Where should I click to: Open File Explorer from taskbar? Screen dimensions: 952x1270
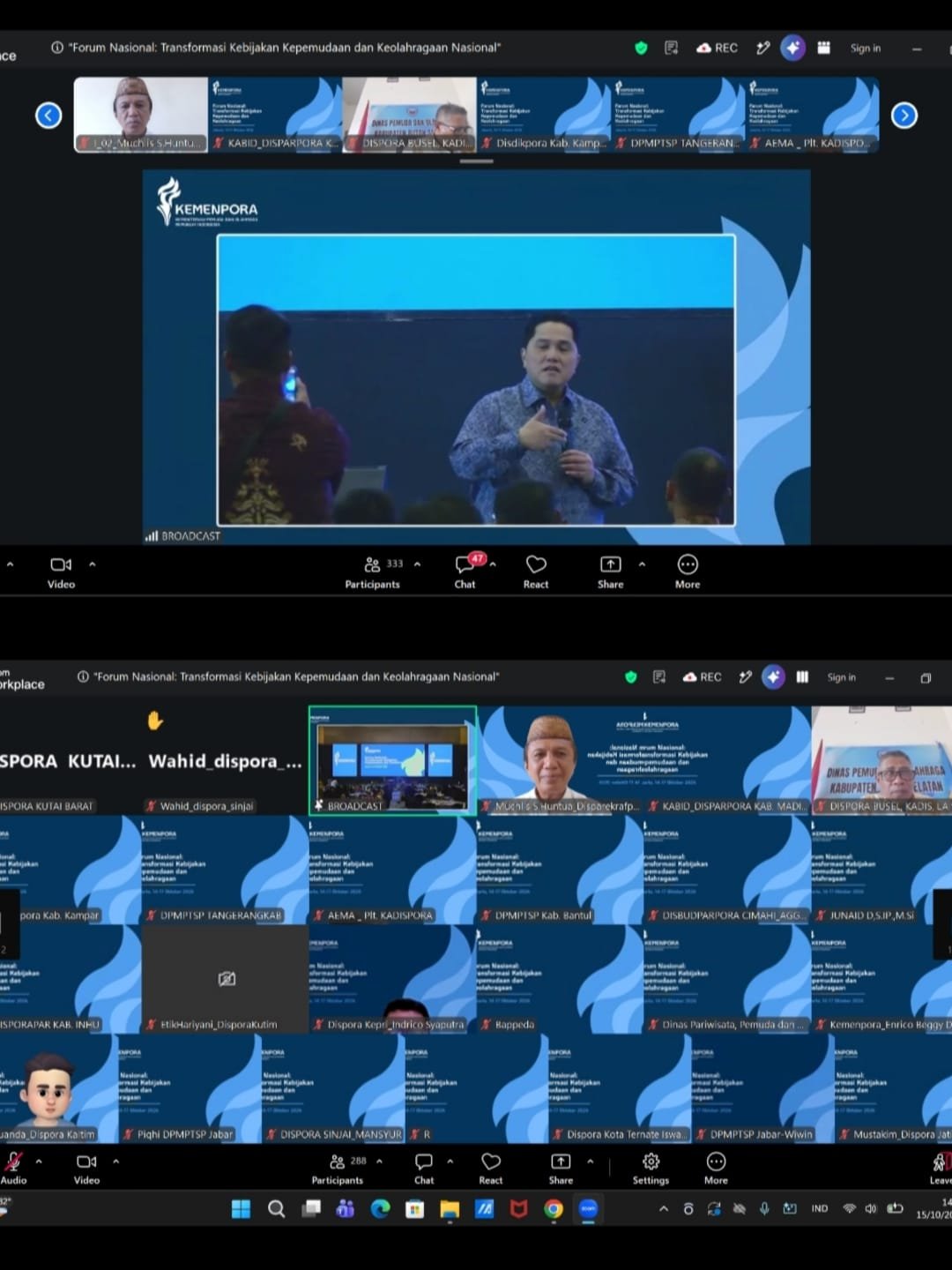(450, 1209)
